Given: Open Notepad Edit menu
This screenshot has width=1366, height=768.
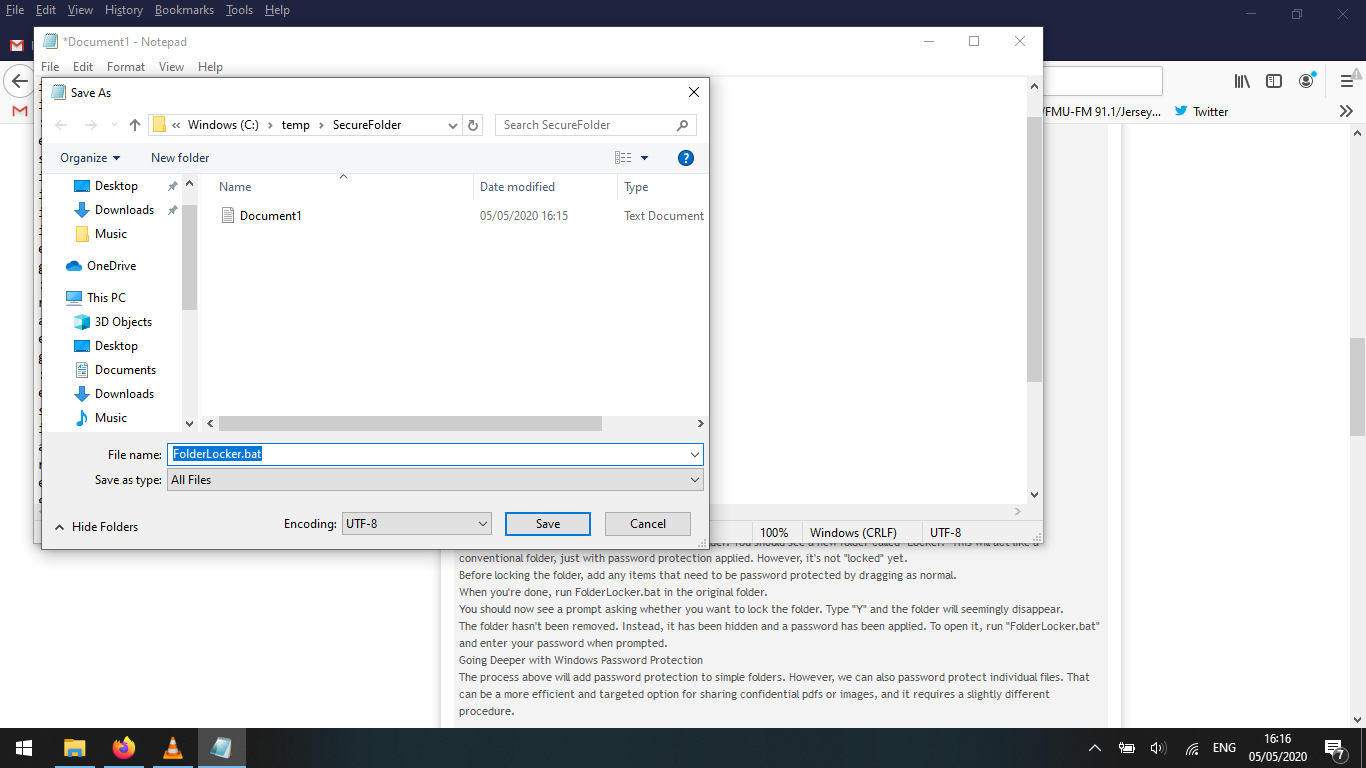Looking at the screenshot, I should pyautogui.click(x=83, y=67).
